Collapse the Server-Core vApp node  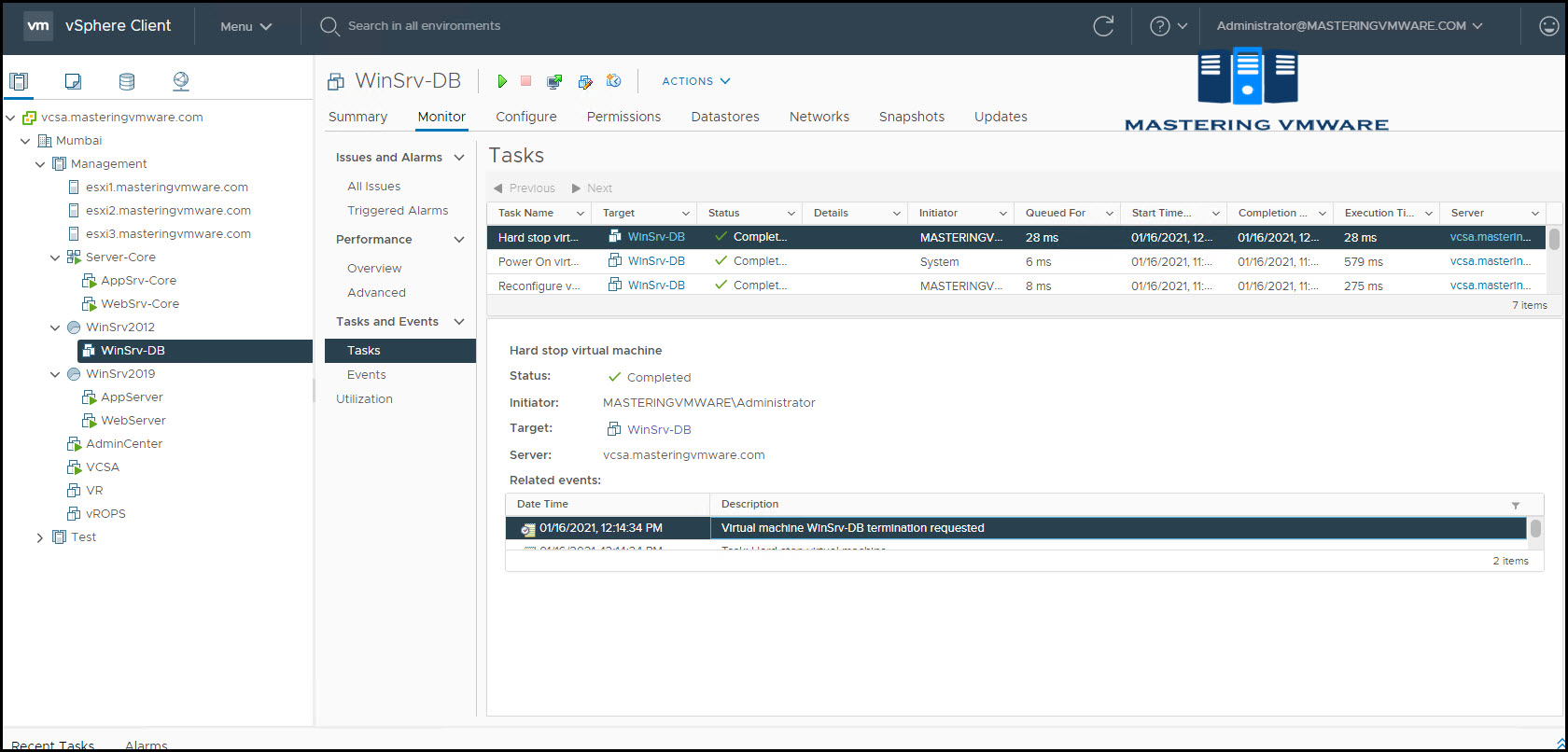[56, 258]
